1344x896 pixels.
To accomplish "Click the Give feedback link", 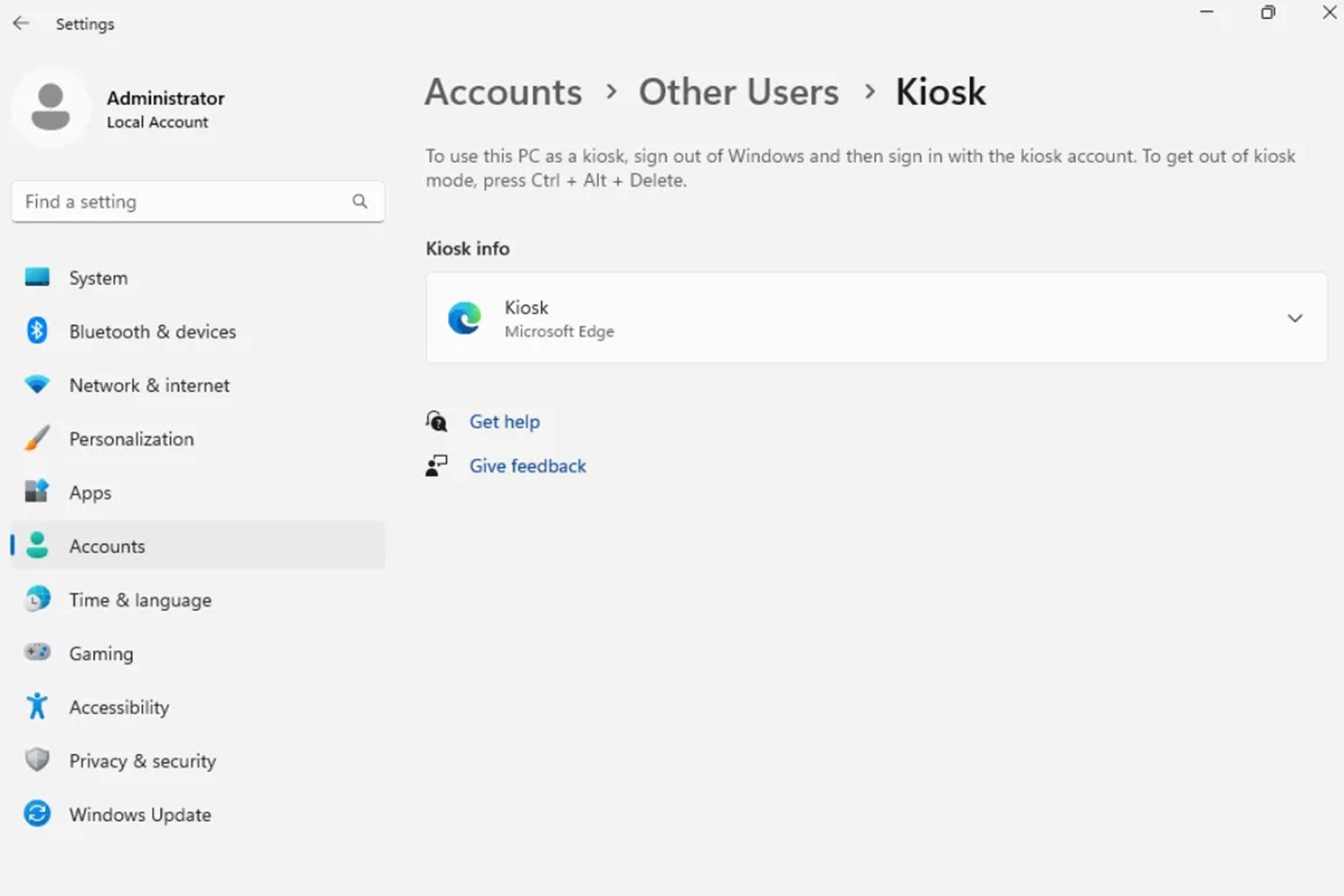I will click(528, 465).
